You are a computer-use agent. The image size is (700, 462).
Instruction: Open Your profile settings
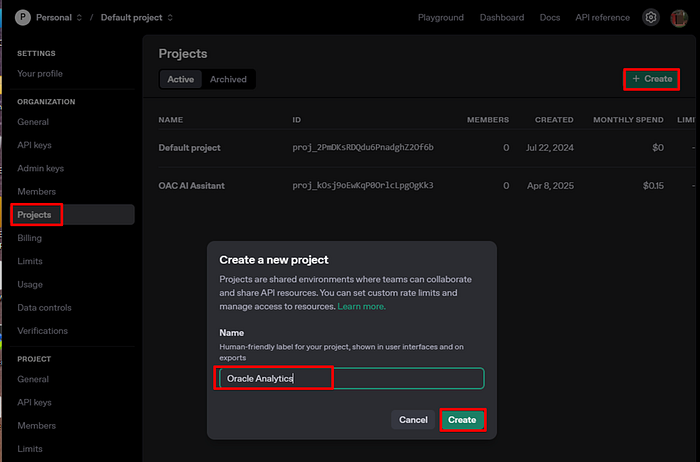40,74
